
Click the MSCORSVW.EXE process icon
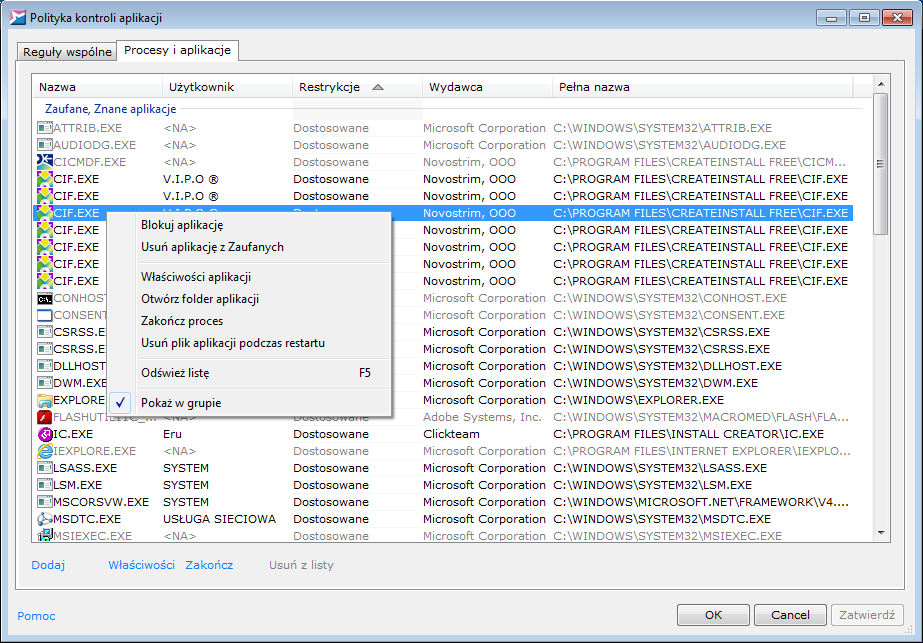tap(45, 502)
